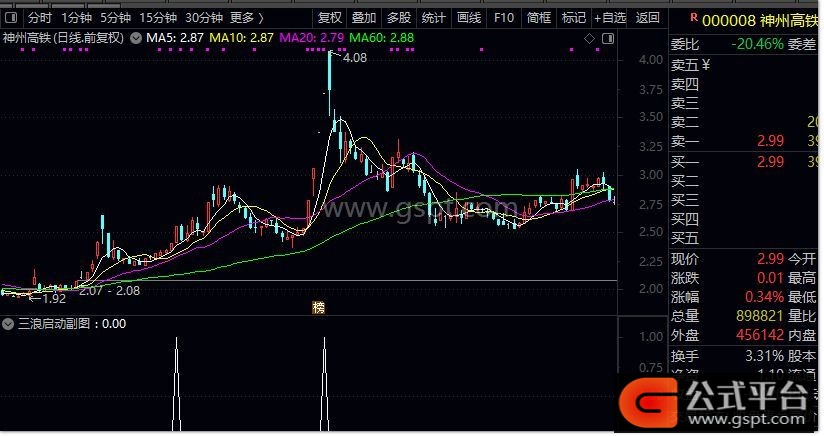824x436 pixels.
Task: Open F10 company info
Action: pos(503,18)
